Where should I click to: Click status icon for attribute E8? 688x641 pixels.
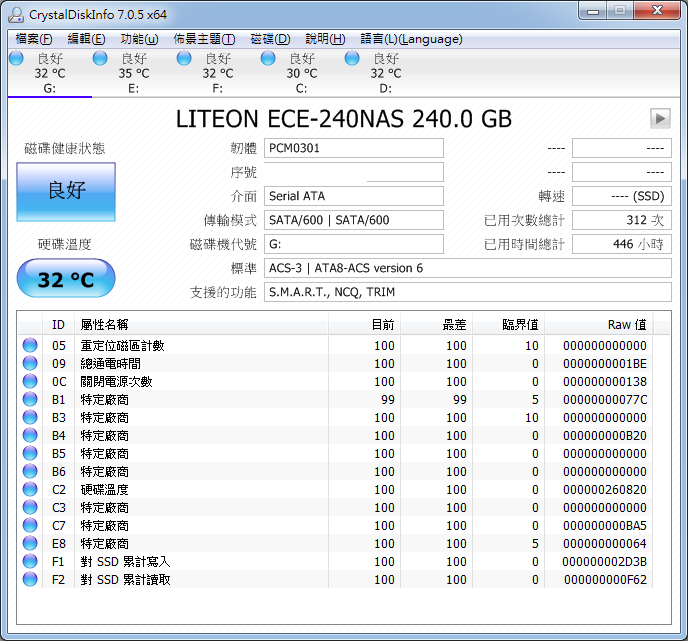point(30,543)
